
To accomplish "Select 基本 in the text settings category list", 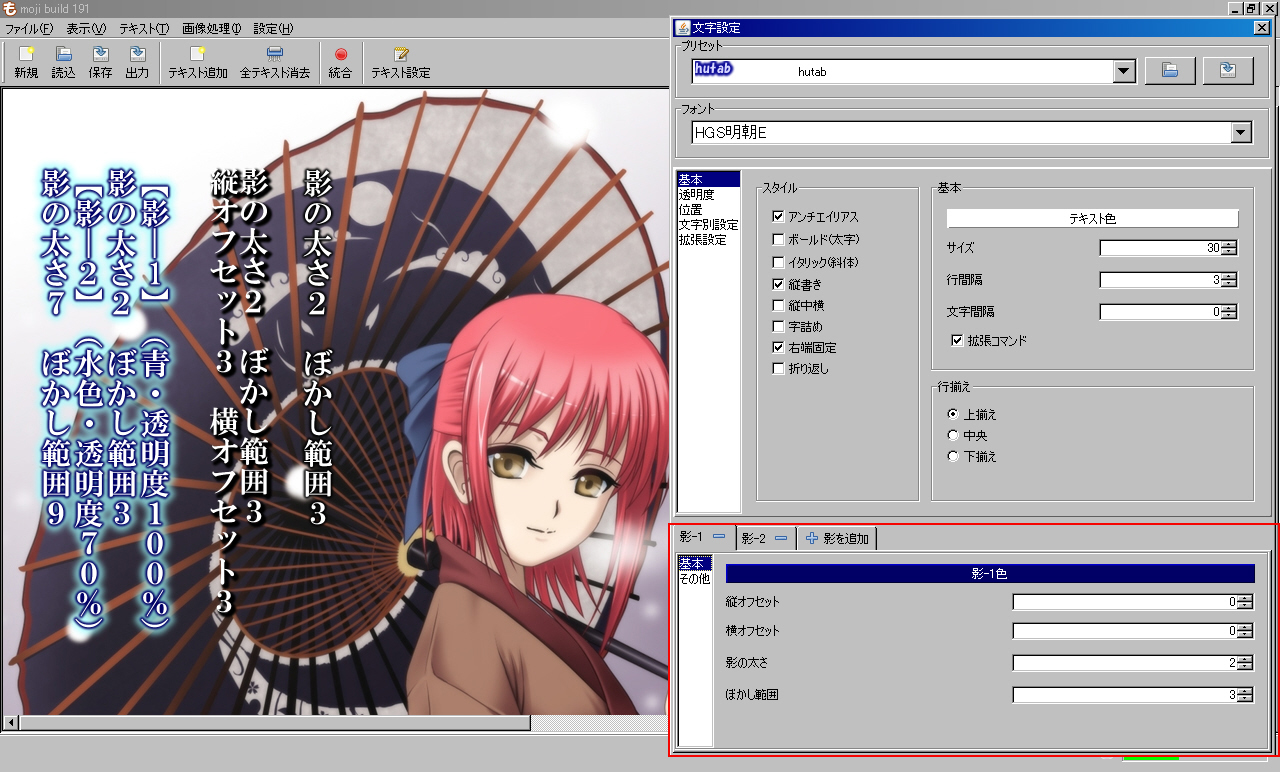I will [x=709, y=179].
